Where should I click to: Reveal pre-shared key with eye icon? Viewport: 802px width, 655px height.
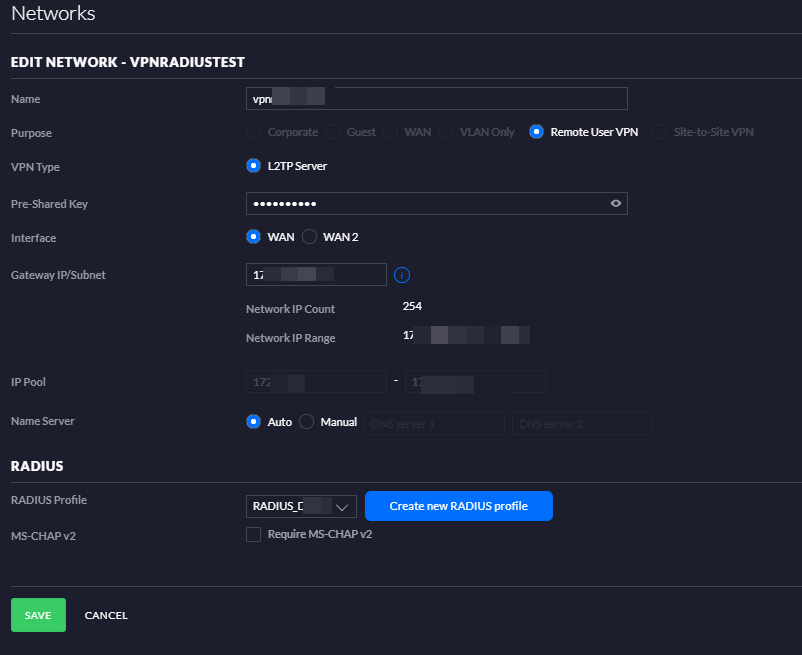[x=616, y=204]
